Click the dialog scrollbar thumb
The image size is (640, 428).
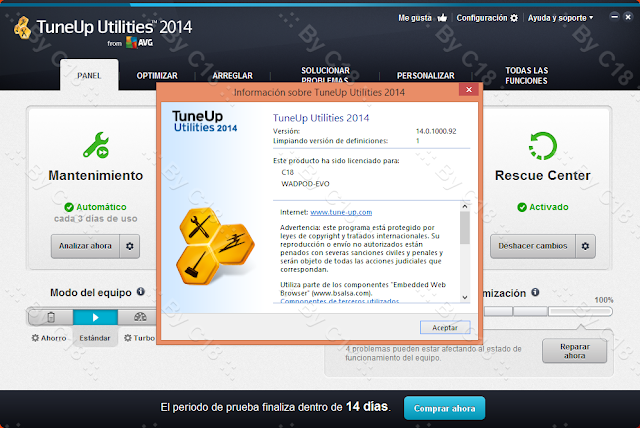click(465, 228)
